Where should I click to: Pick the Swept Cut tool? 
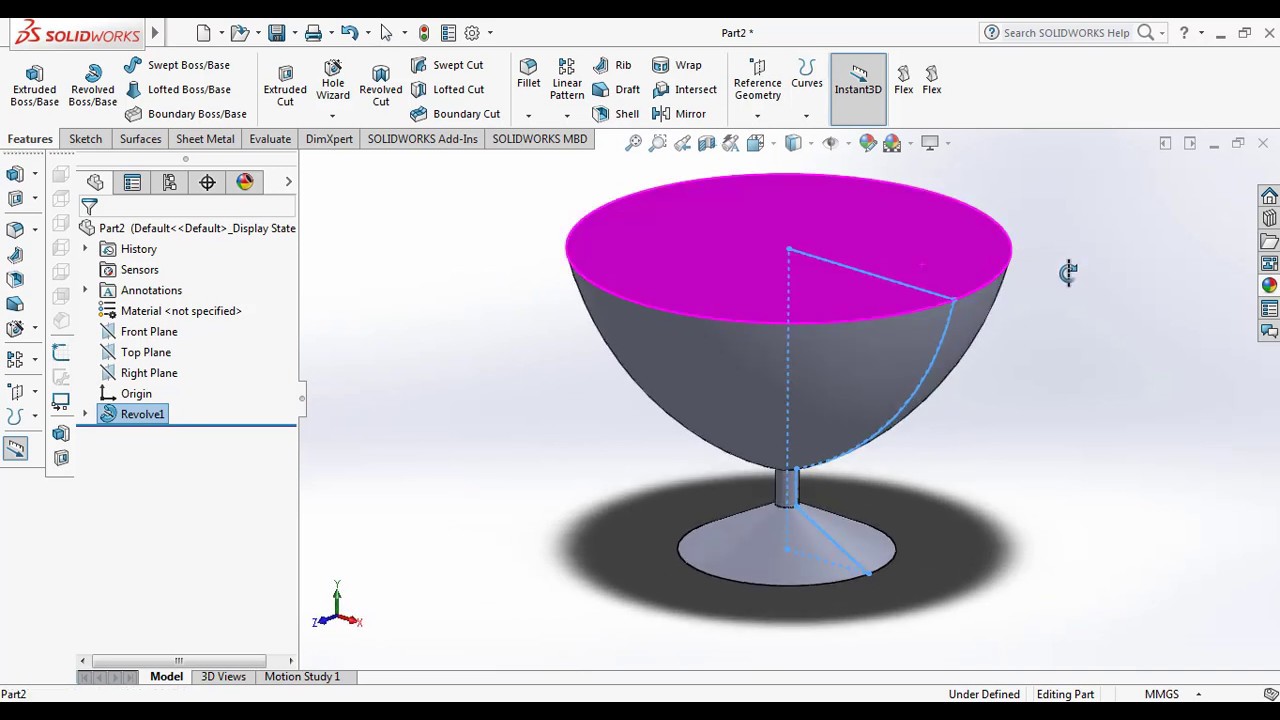tap(447, 65)
